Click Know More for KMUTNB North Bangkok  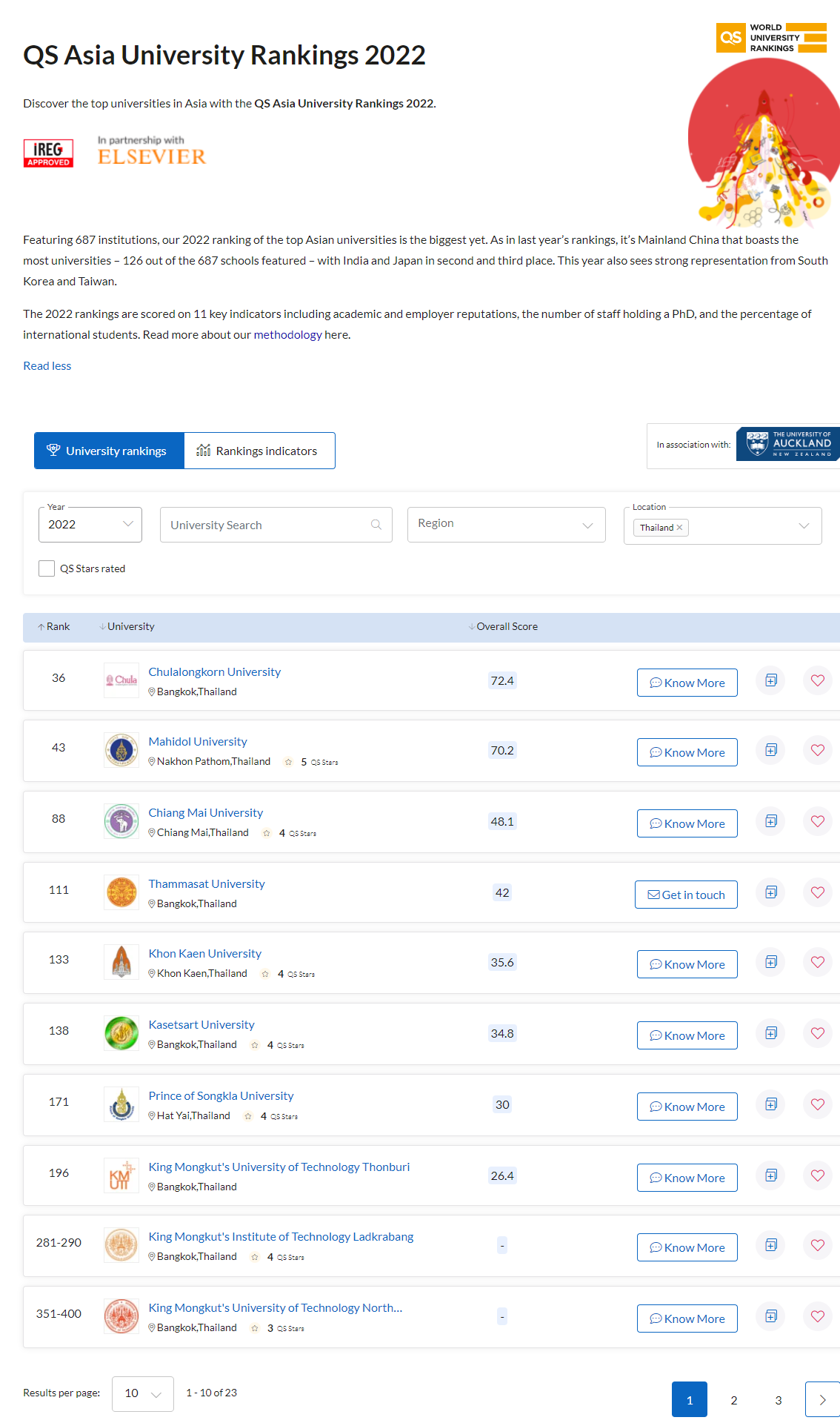pos(687,1318)
